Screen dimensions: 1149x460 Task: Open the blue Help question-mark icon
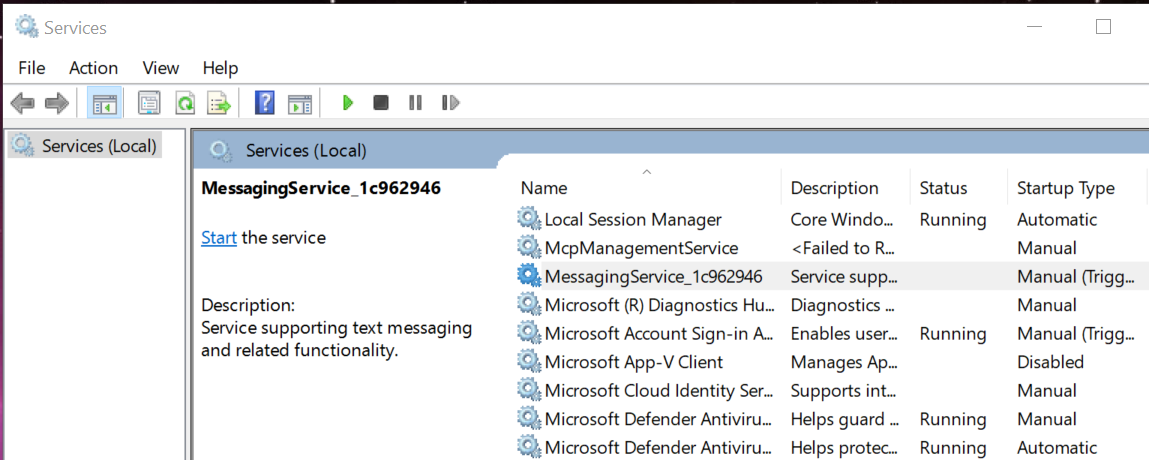265,103
